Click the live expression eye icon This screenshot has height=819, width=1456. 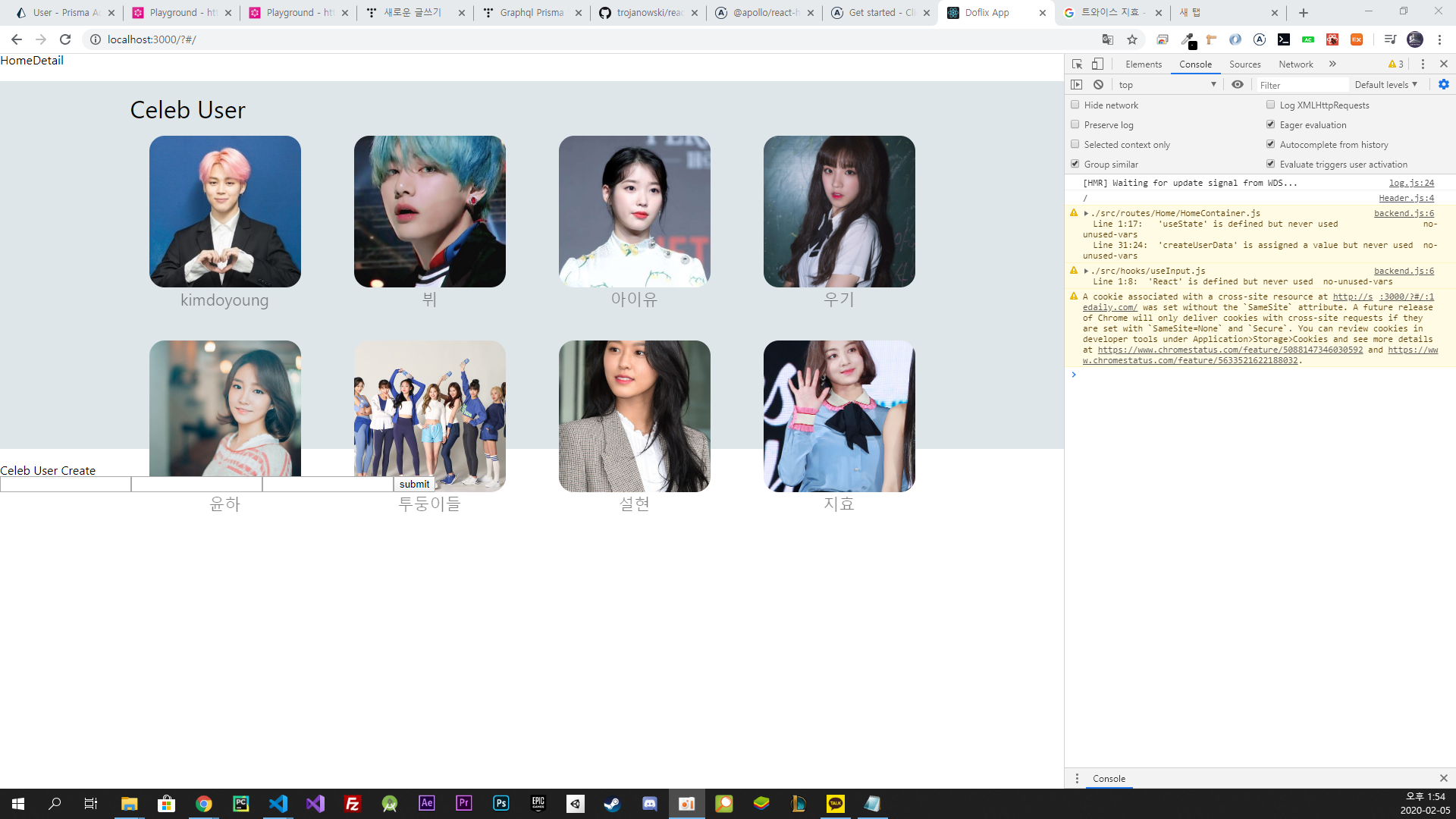pyautogui.click(x=1237, y=85)
